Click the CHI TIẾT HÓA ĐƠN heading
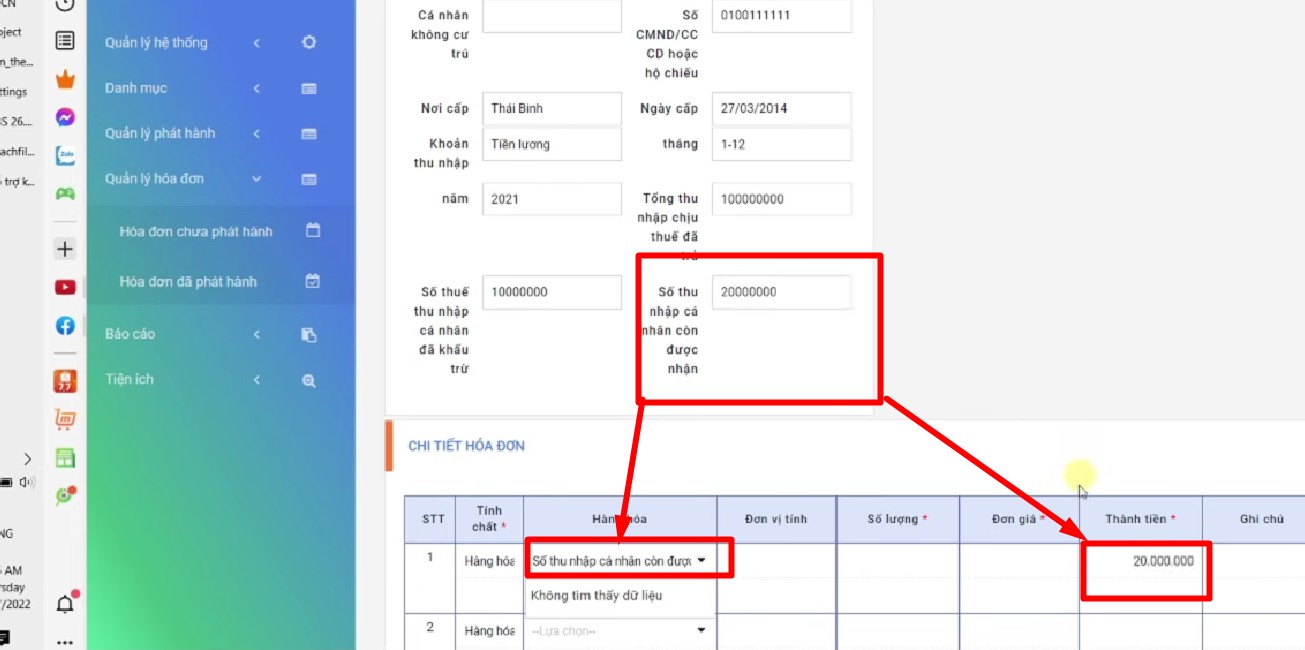Screen dimensions: 1305x650 tap(466, 446)
